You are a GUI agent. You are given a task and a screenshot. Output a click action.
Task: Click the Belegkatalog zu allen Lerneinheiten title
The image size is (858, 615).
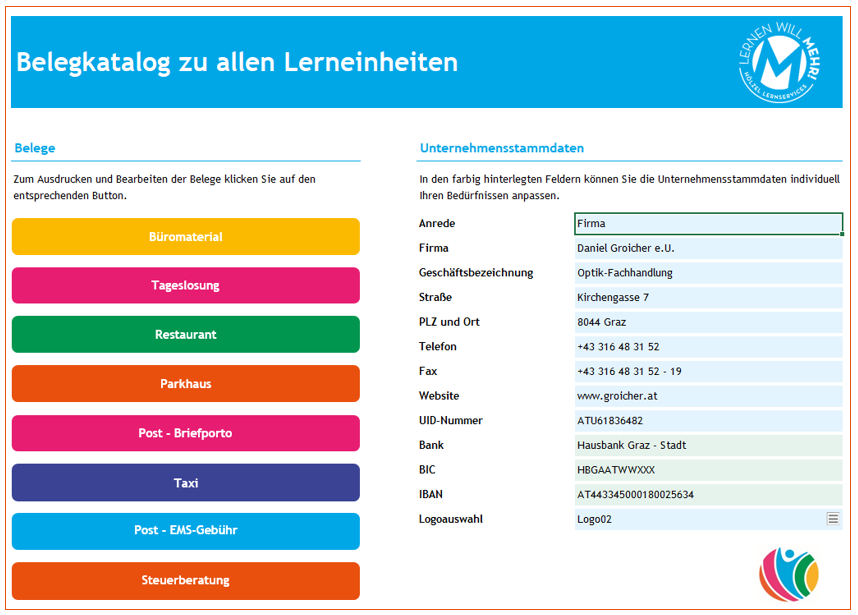tap(237, 62)
